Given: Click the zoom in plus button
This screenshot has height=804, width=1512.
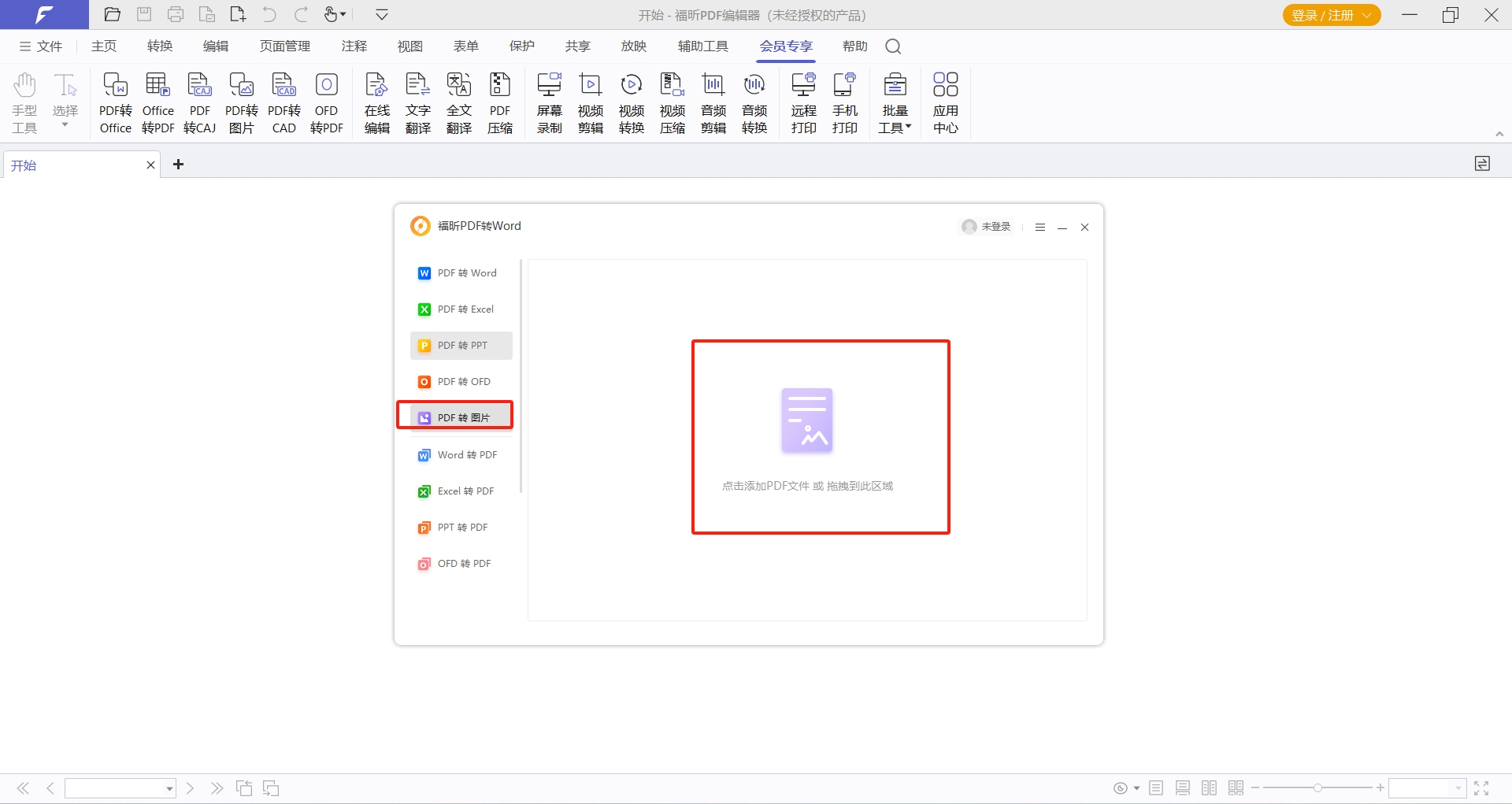Looking at the screenshot, I should (x=1380, y=787).
